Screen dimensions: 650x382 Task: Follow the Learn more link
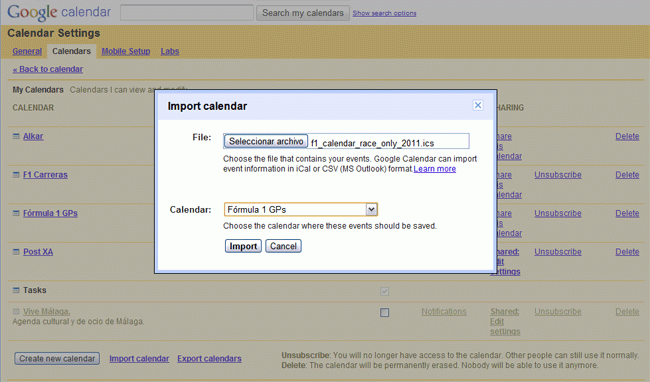click(435, 169)
